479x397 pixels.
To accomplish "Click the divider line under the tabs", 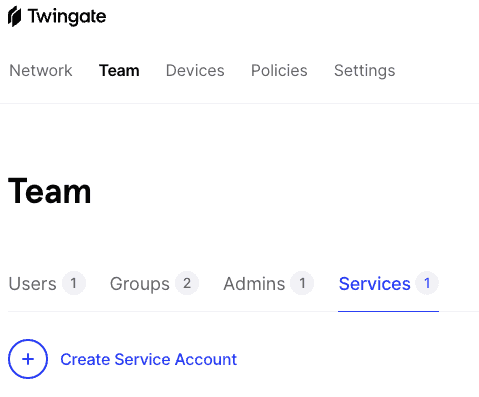I will click(243, 311).
